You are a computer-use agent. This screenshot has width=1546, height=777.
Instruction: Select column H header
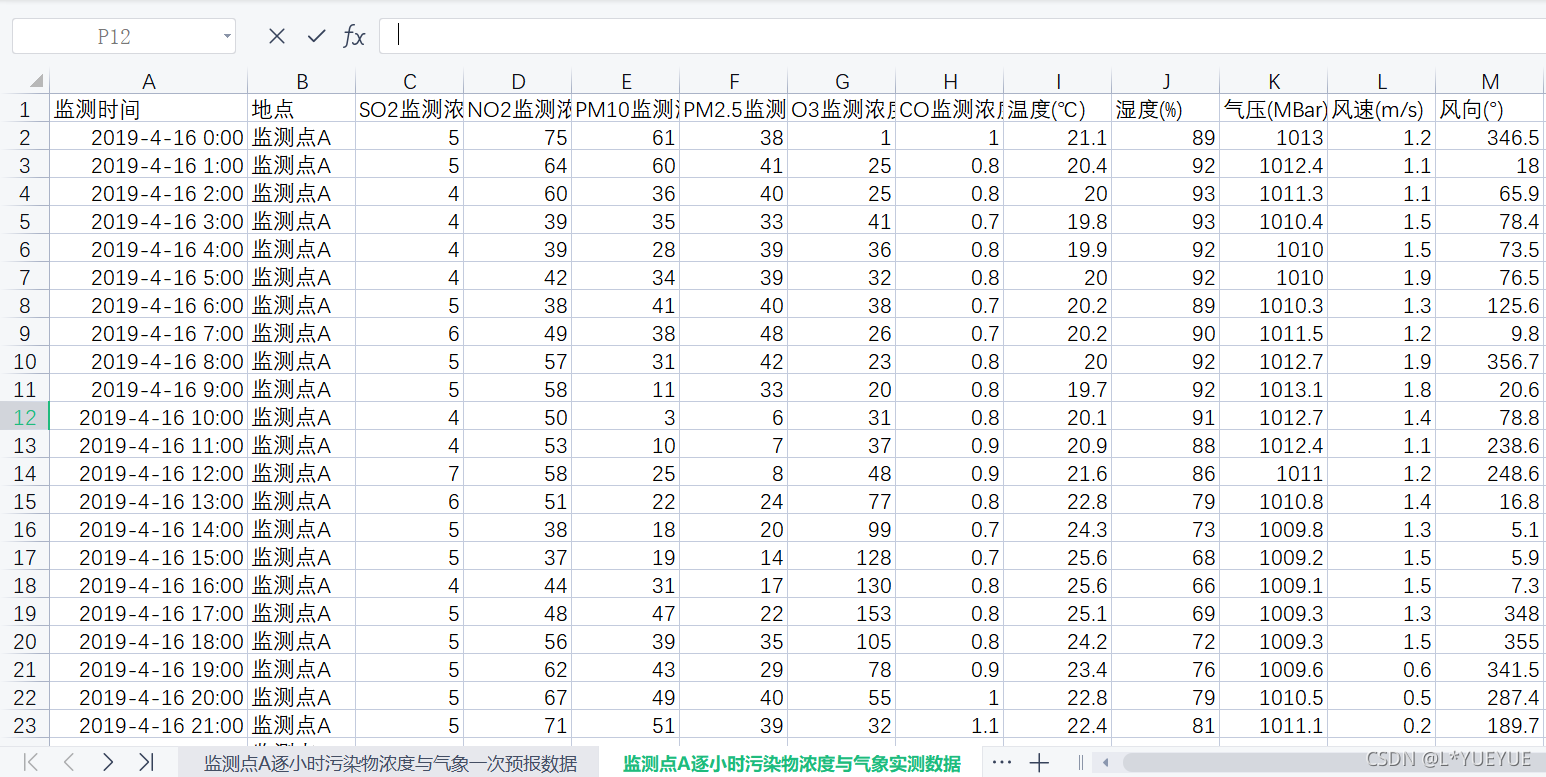(x=950, y=82)
